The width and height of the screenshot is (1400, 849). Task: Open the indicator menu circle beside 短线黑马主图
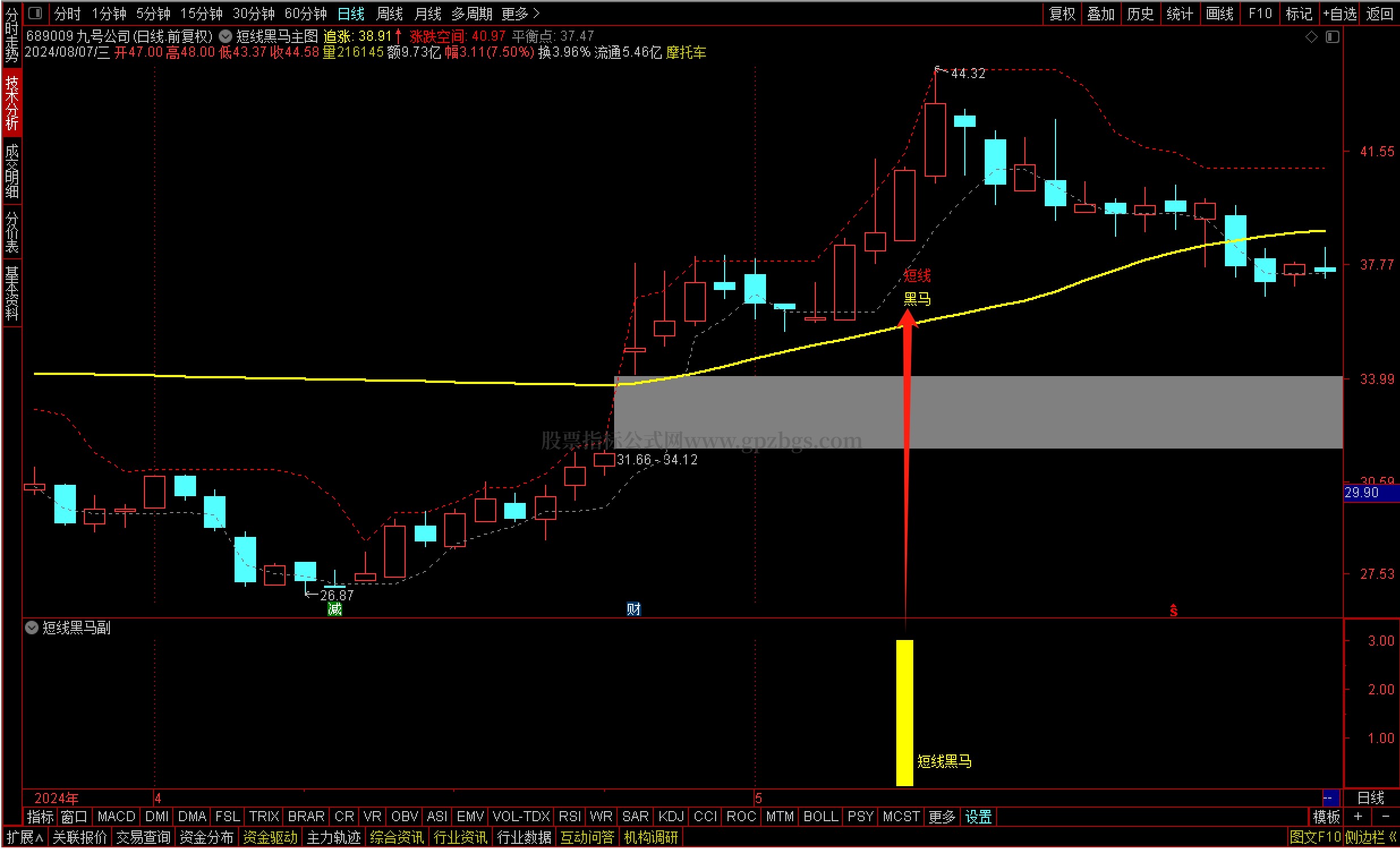point(225,36)
